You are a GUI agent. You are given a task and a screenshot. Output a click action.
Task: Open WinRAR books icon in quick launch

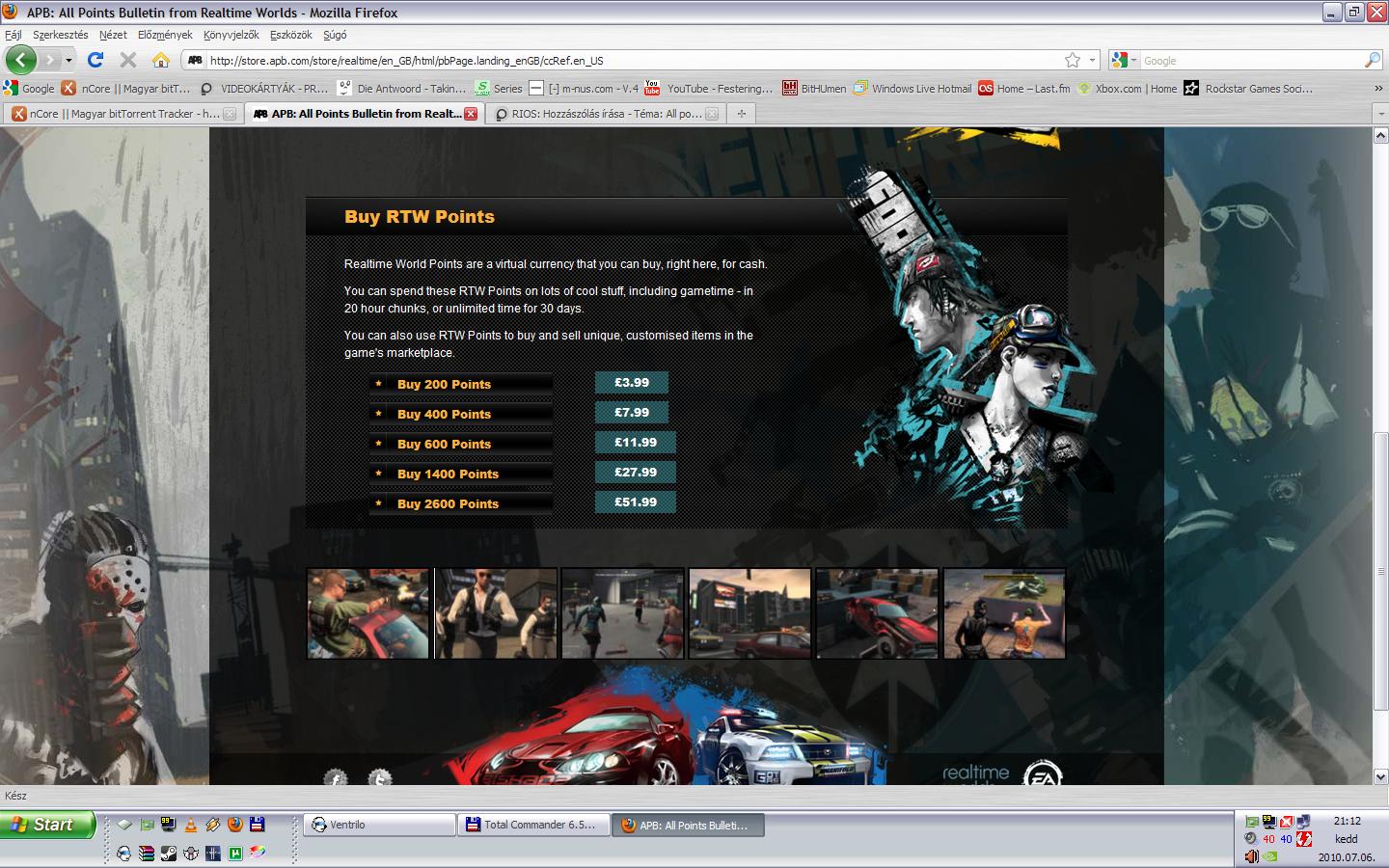pyautogui.click(x=147, y=854)
